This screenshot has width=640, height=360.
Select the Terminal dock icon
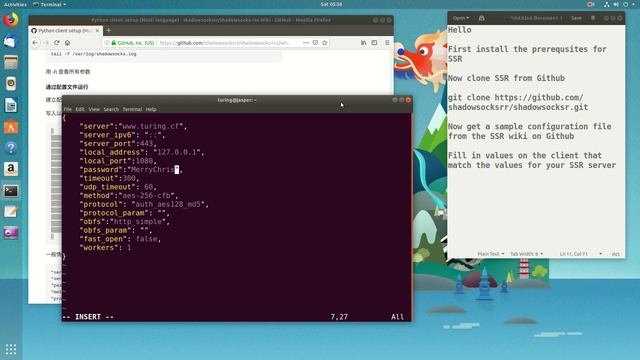11,191
